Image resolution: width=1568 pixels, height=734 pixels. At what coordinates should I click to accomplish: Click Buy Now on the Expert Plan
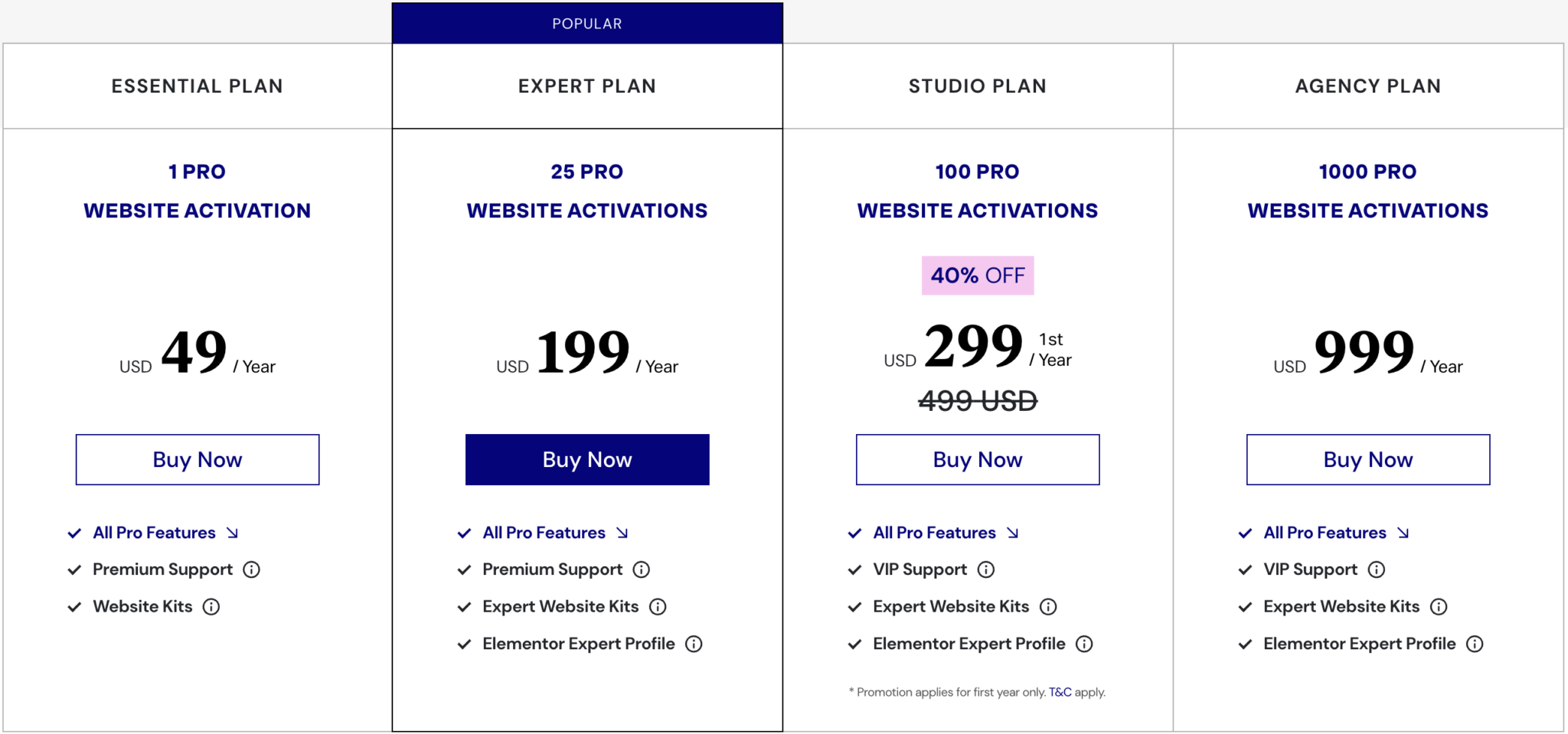(x=586, y=459)
